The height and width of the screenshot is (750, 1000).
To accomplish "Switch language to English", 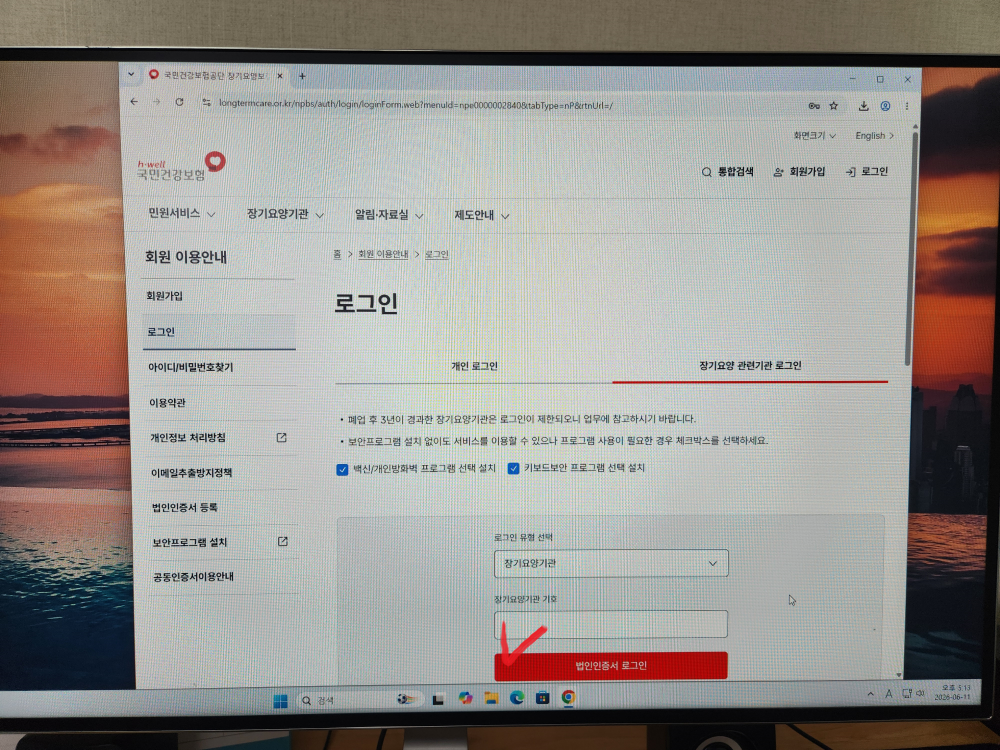I will [x=874, y=136].
